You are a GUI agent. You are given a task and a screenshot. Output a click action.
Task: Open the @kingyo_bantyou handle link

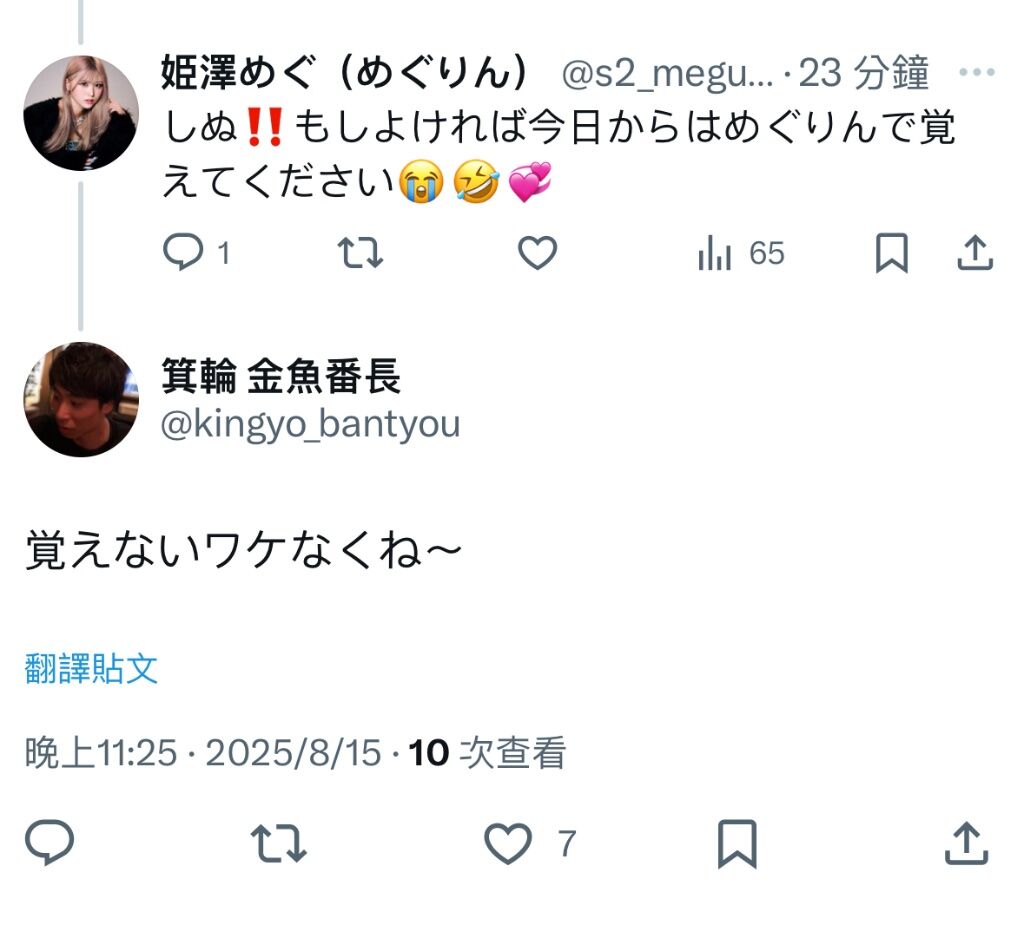pos(310,424)
